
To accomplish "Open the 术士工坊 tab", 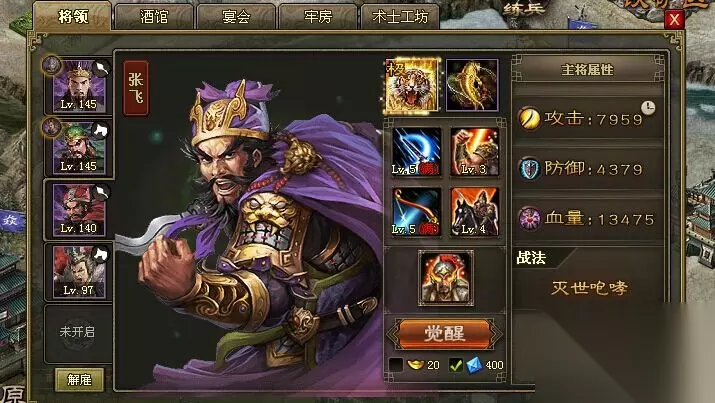I will (x=400, y=17).
